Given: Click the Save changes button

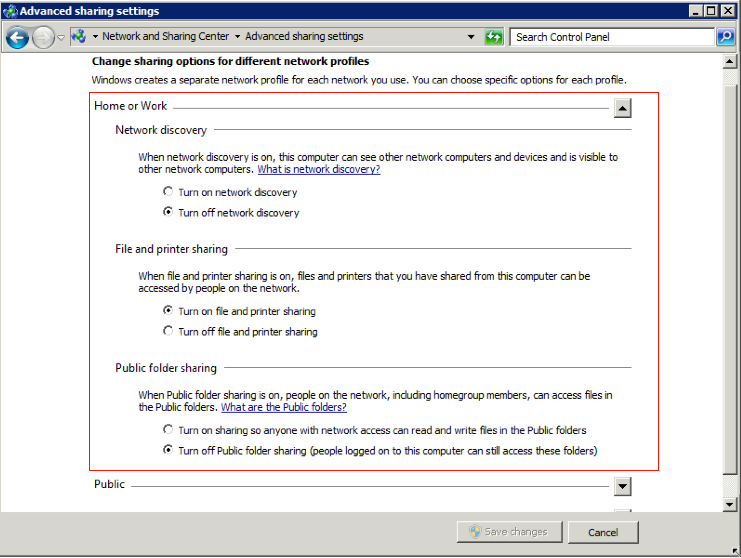Looking at the screenshot, I should click(509, 532).
